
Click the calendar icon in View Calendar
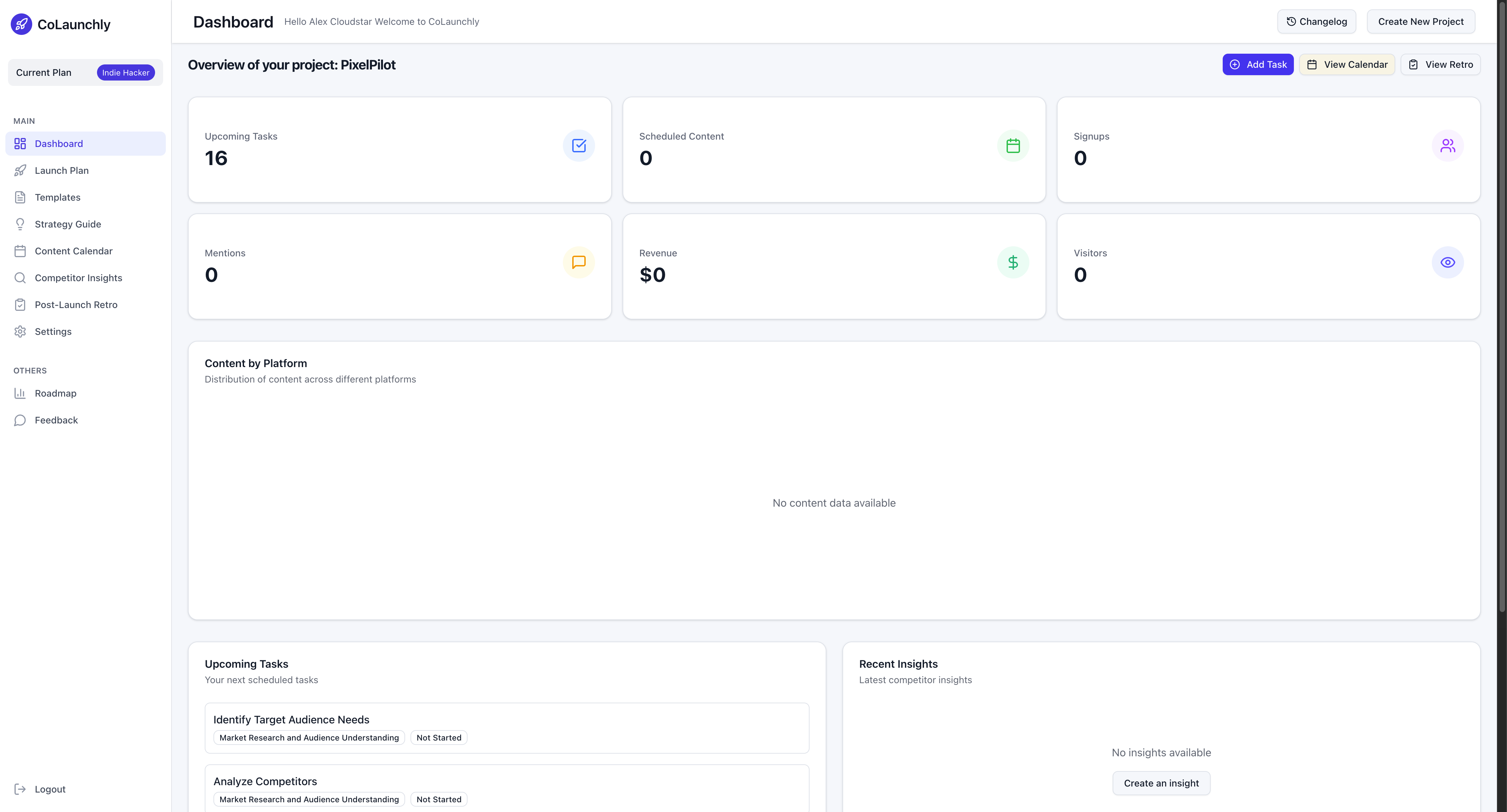pos(1312,64)
